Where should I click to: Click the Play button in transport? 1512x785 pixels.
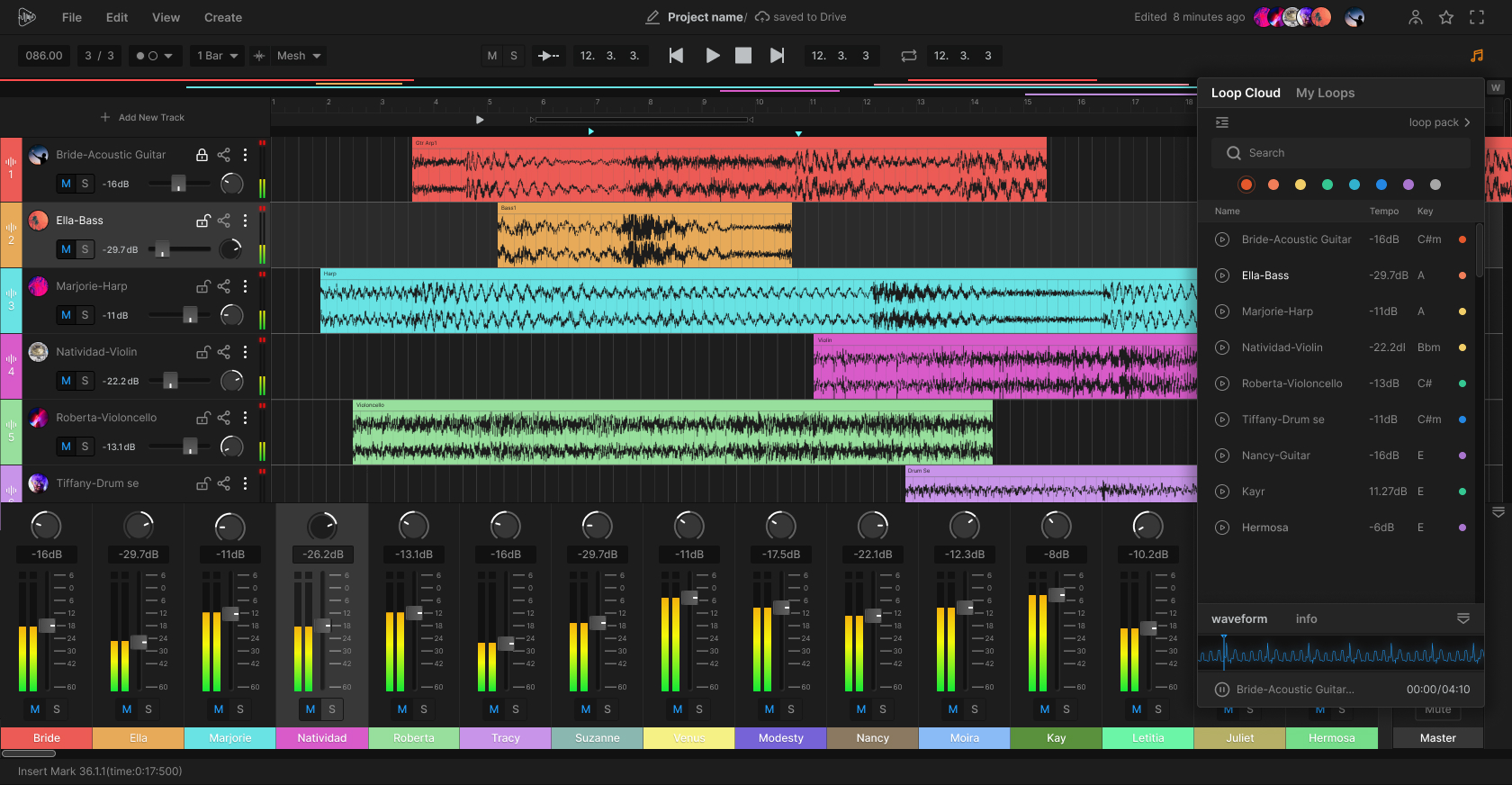coord(712,56)
